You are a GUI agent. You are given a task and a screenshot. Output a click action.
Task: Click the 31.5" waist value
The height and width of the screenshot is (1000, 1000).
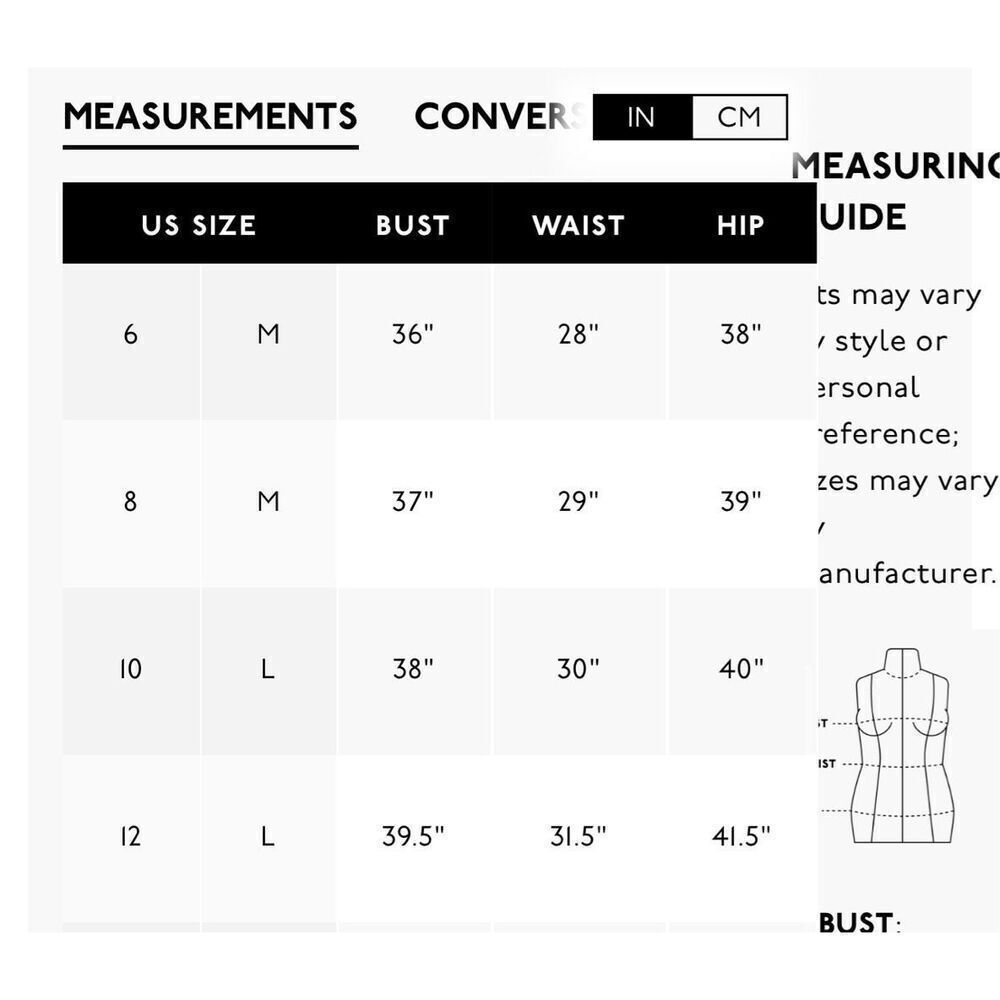[578, 836]
